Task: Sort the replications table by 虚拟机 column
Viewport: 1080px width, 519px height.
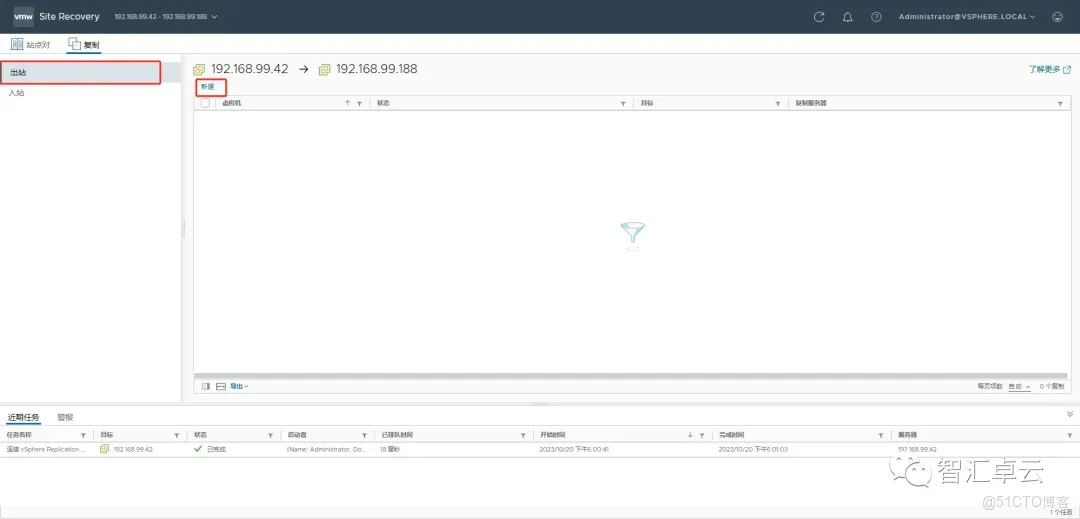Action: [x=231, y=103]
